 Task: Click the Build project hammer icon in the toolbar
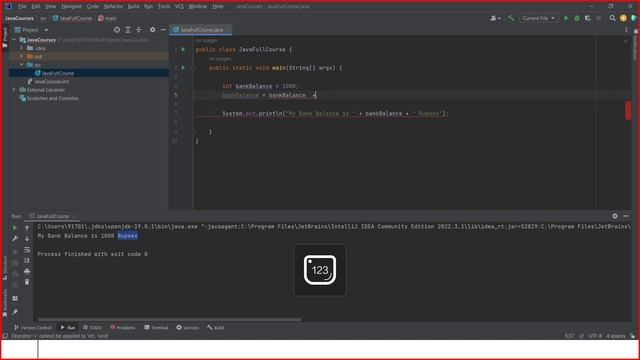pos(511,18)
